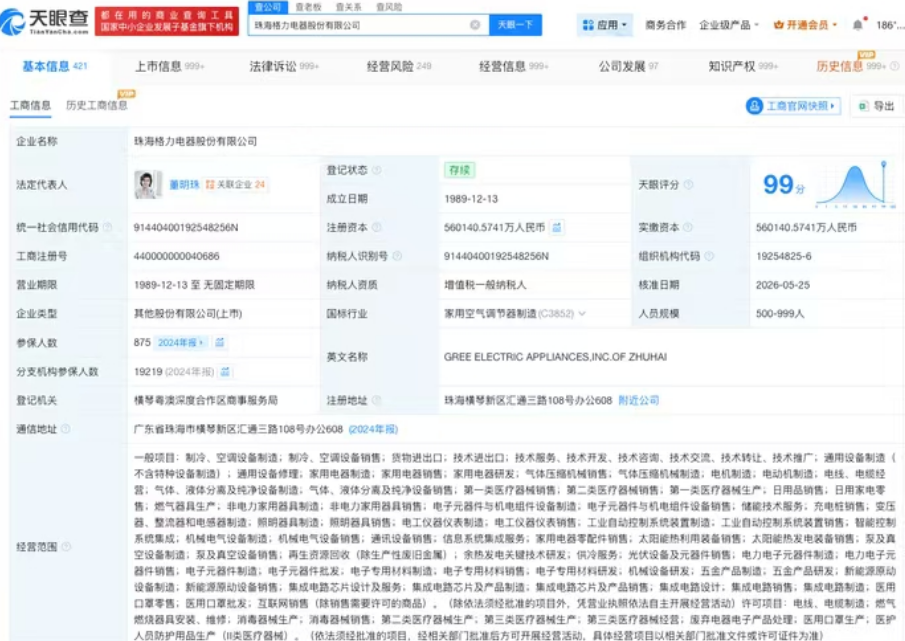The height and width of the screenshot is (641, 905).
Task: Click the legal representative photo thumbnail
Action: 148,185
